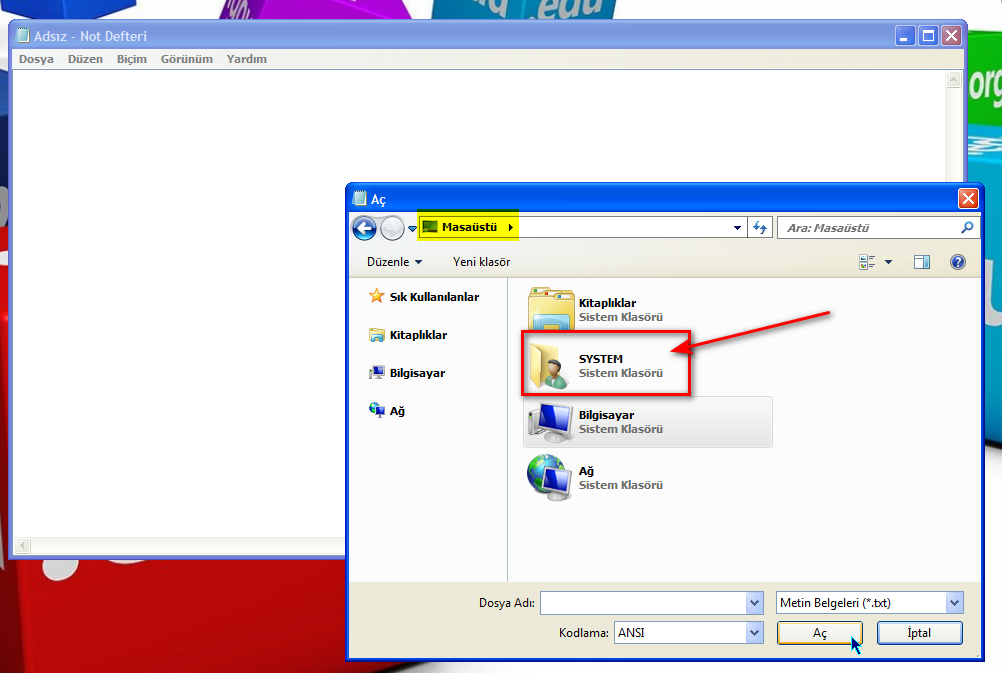Click the Bilgisayar monitor icon in the sidebar
1002x673 pixels.
click(376, 373)
